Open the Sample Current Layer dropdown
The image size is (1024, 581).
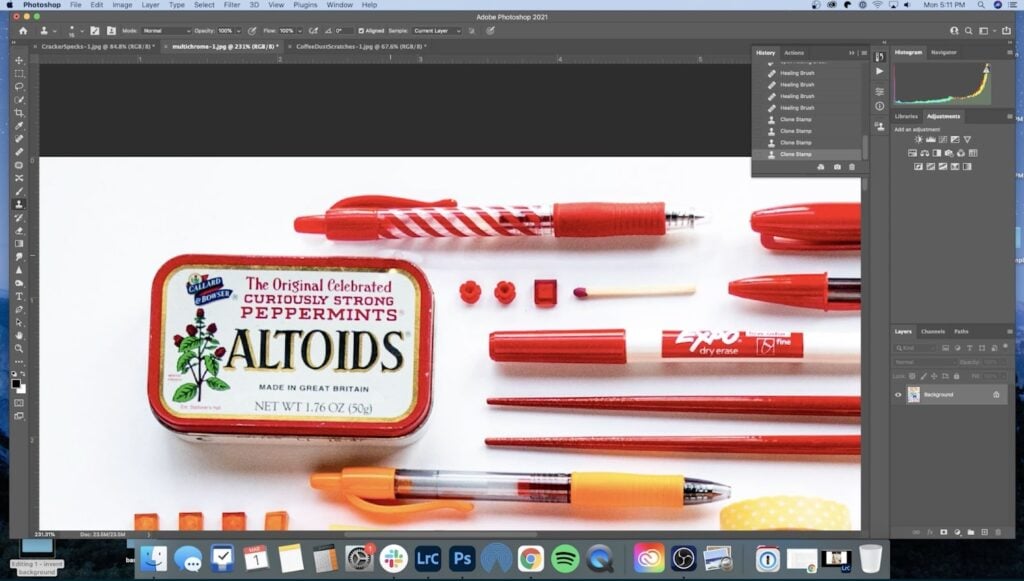pos(437,31)
